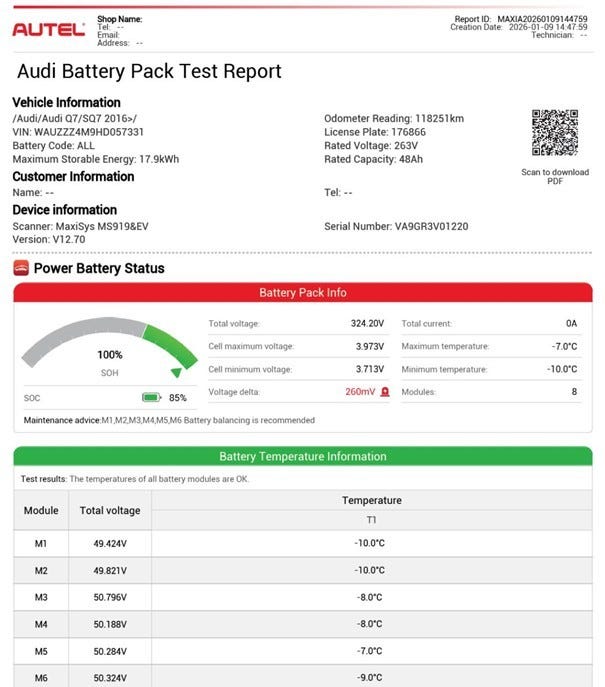This screenshot has width=605, height=687.
Task: Click module cell 'M1'
Action: point(41,544)
